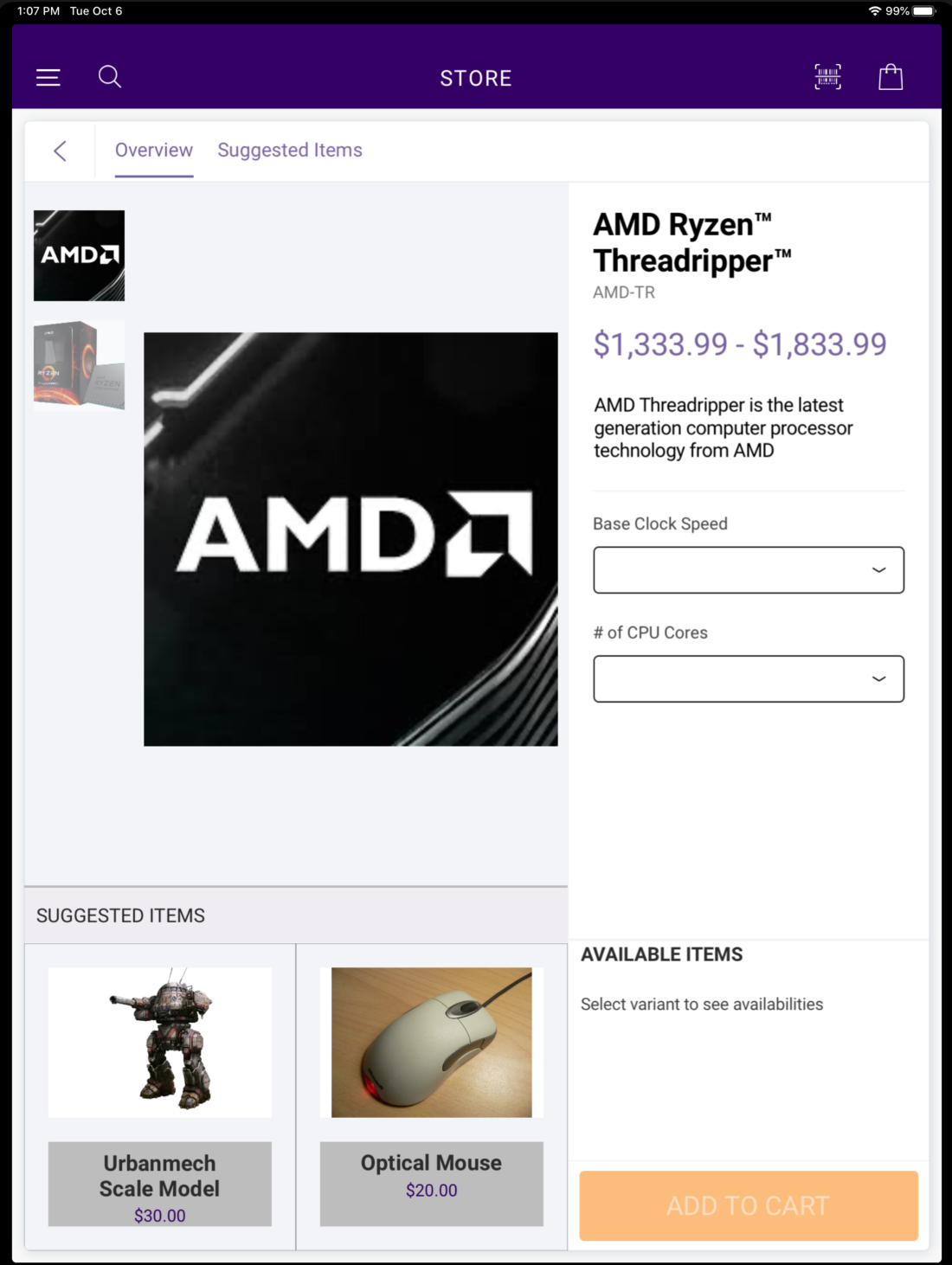Switch to the Overview tab
The image size is (952, 1265).
click(x=154, y=151)
